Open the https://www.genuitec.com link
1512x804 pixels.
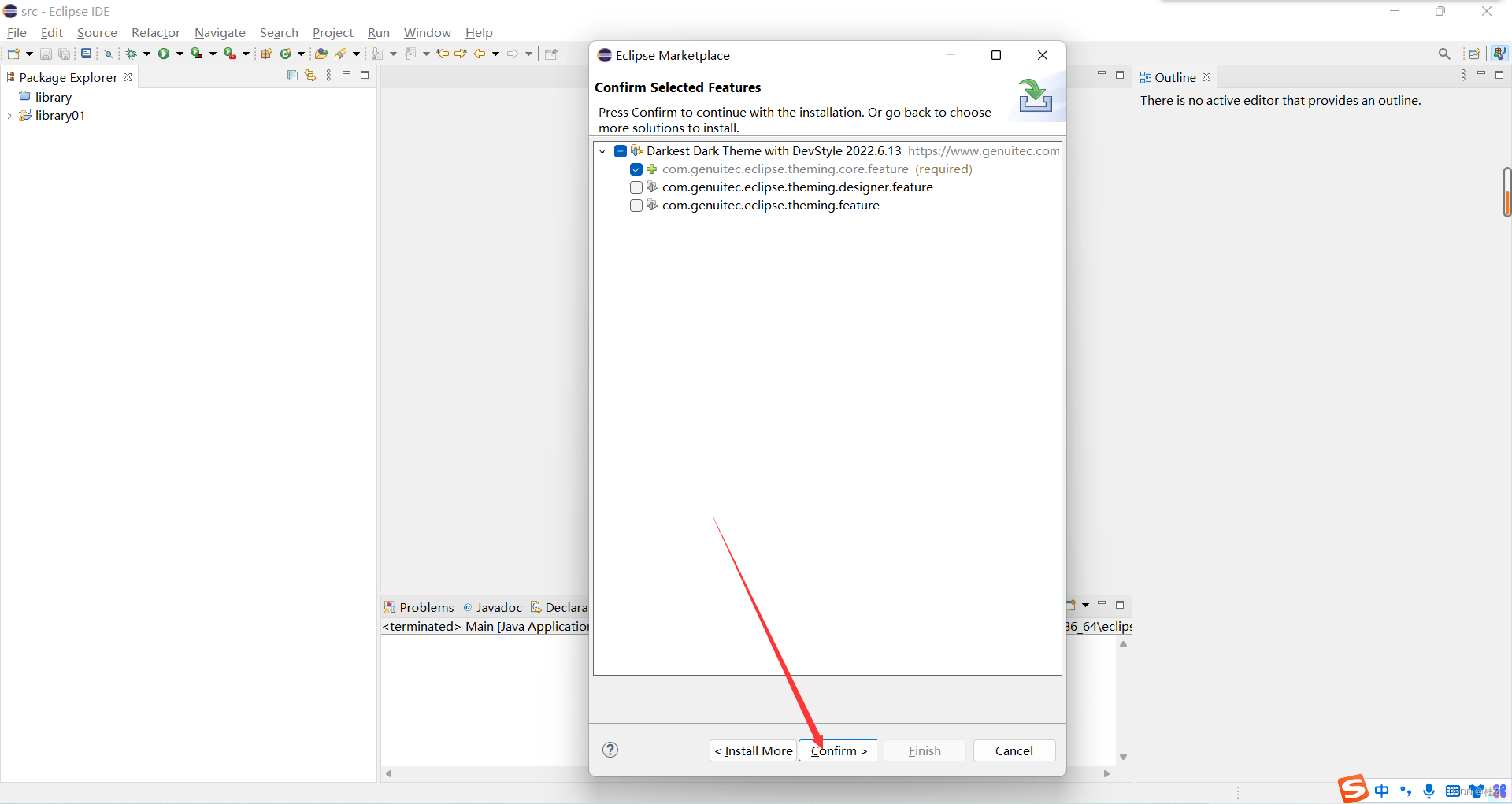(984, 150)
